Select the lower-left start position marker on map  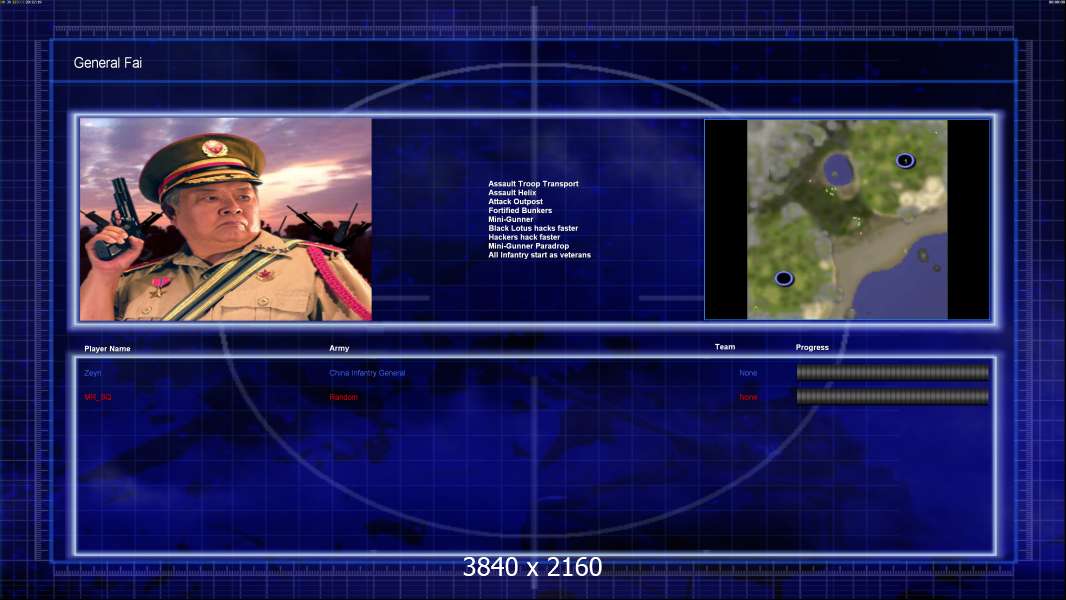[x=784, y=278]
